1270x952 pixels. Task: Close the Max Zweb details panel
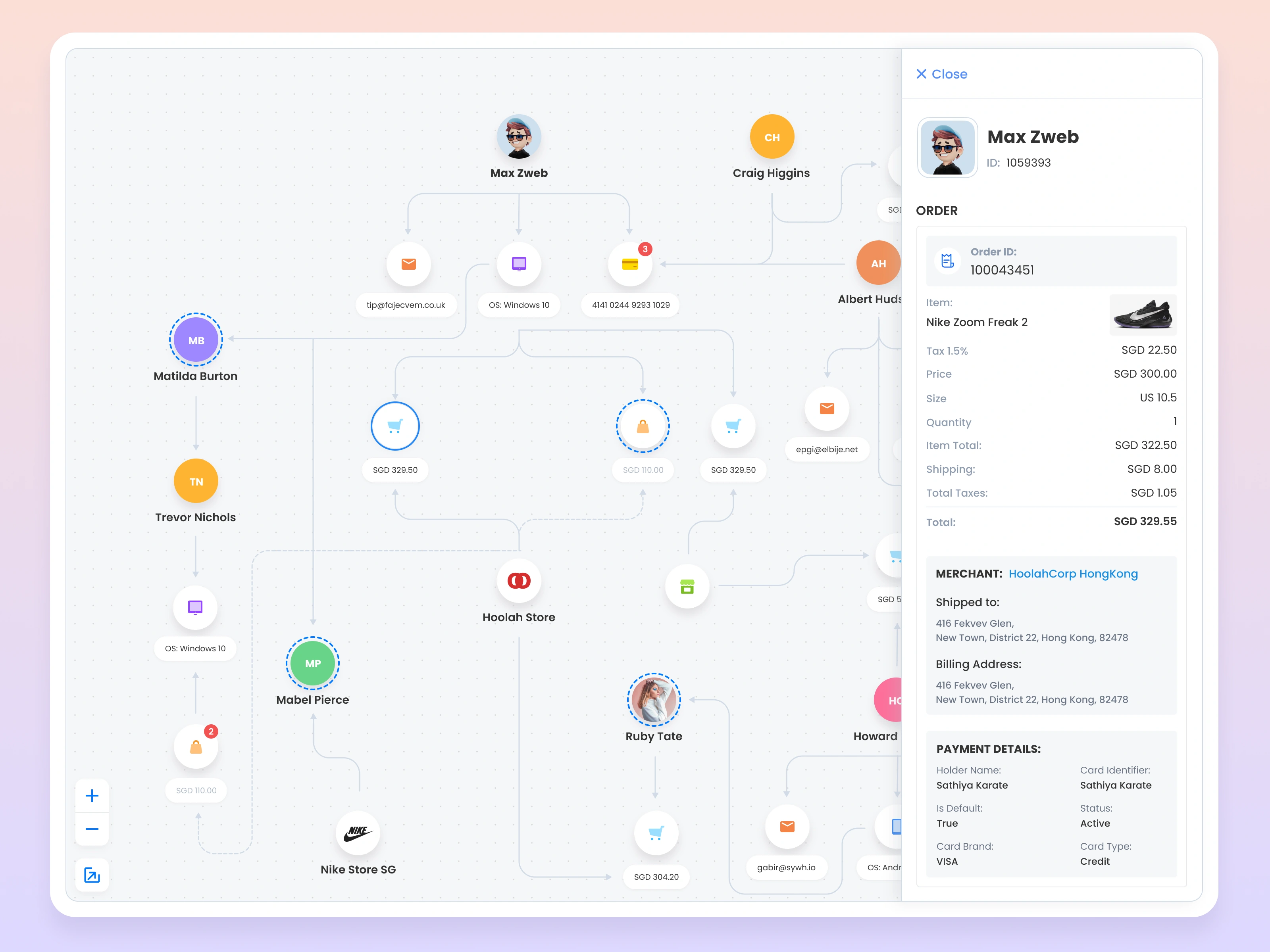(x=942, y=74)
